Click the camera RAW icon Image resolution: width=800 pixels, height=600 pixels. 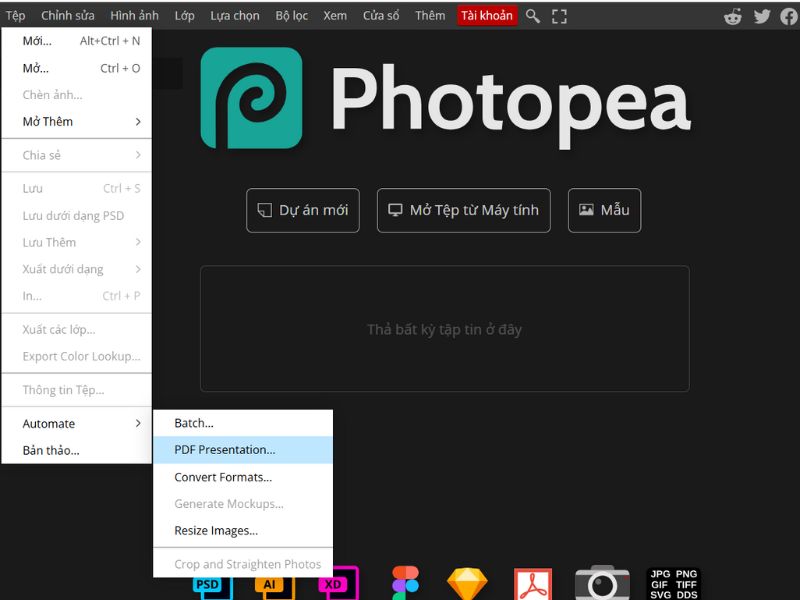[x=603, y=583]
